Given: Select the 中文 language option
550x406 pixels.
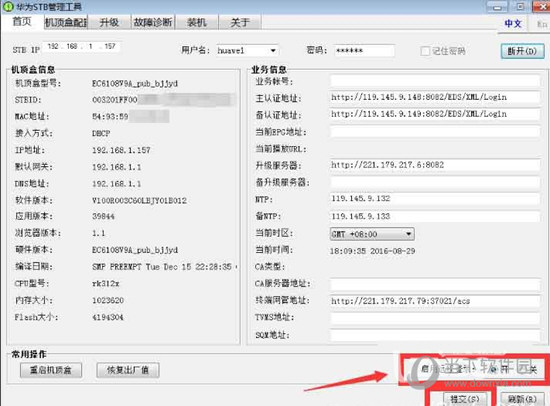Looking at the screenshot, I should coord(513,24).
